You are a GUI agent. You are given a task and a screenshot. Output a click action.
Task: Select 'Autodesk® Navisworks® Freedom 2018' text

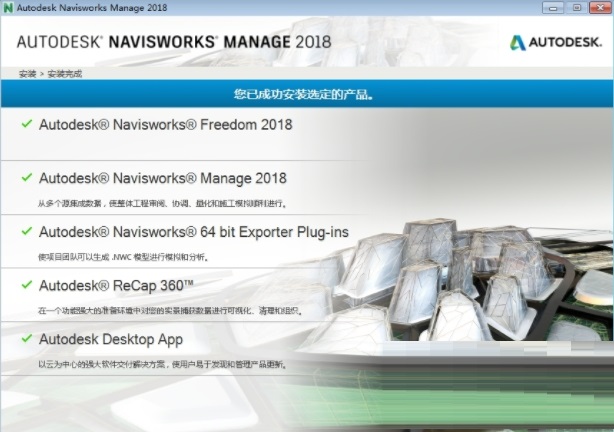coord(166,125)
